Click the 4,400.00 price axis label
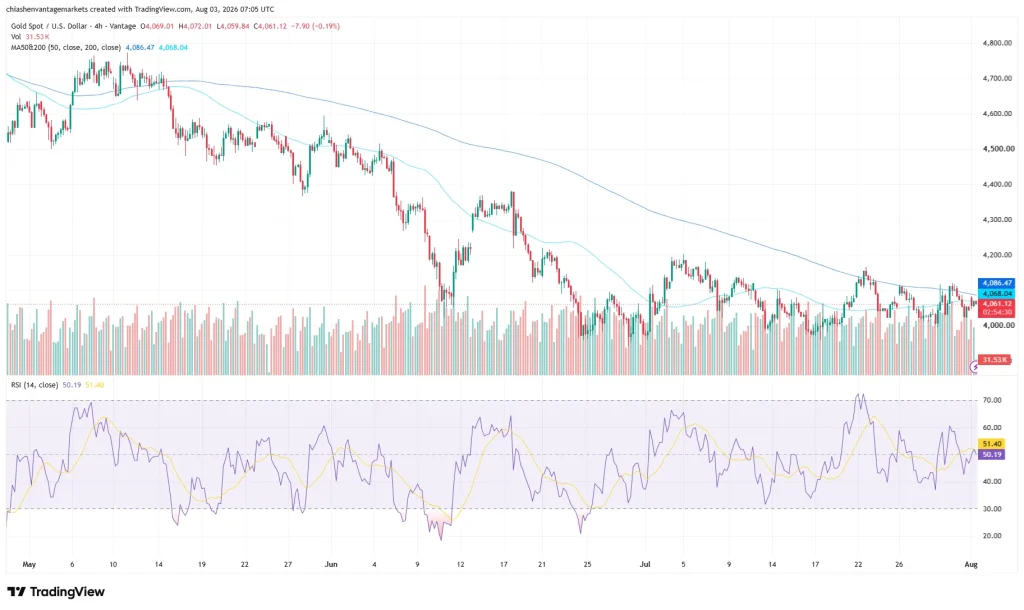The height and width of the screenshot is (610, 1024). point(998,184)
